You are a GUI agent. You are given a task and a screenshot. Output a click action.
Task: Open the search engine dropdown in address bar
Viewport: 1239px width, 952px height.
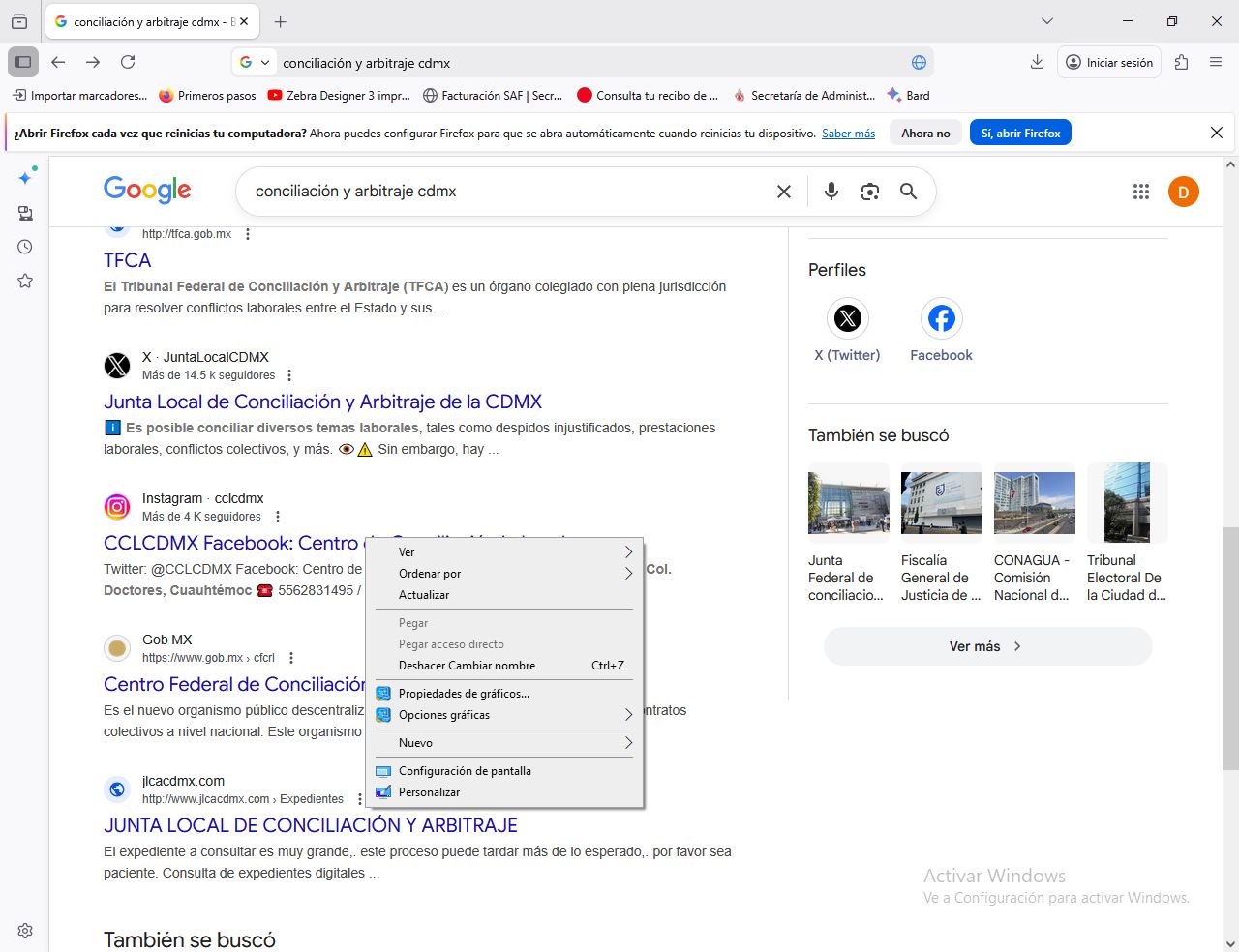click(x=255, y=63)
